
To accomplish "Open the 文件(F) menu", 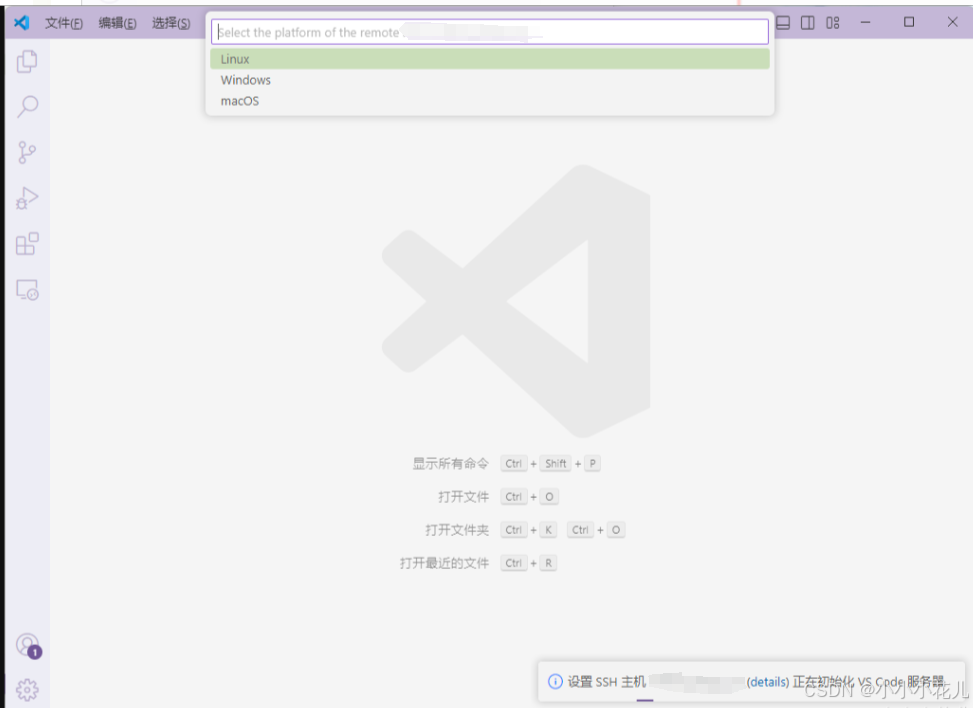I will click(x=63, y=23).
